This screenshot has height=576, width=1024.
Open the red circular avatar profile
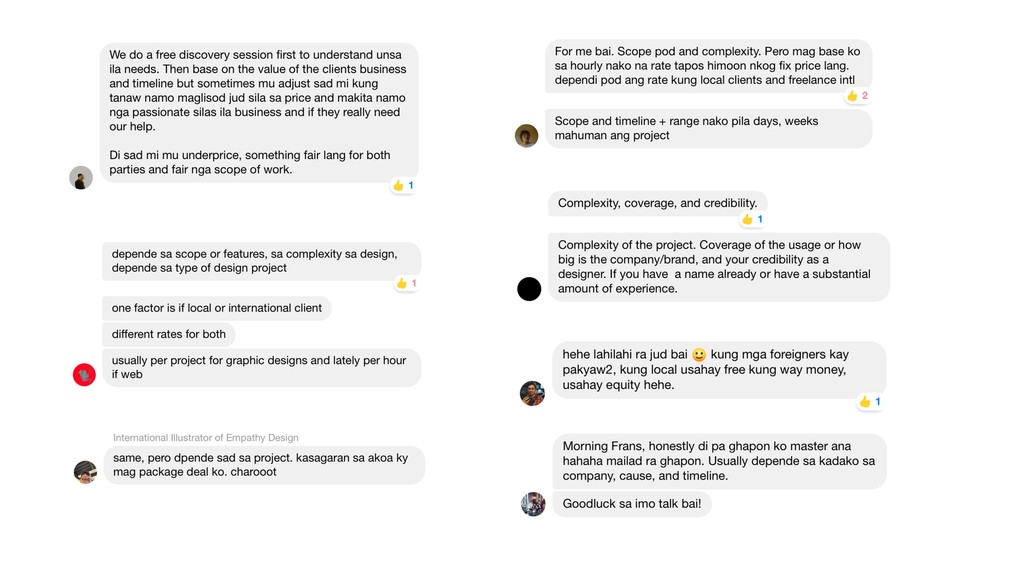84,375
